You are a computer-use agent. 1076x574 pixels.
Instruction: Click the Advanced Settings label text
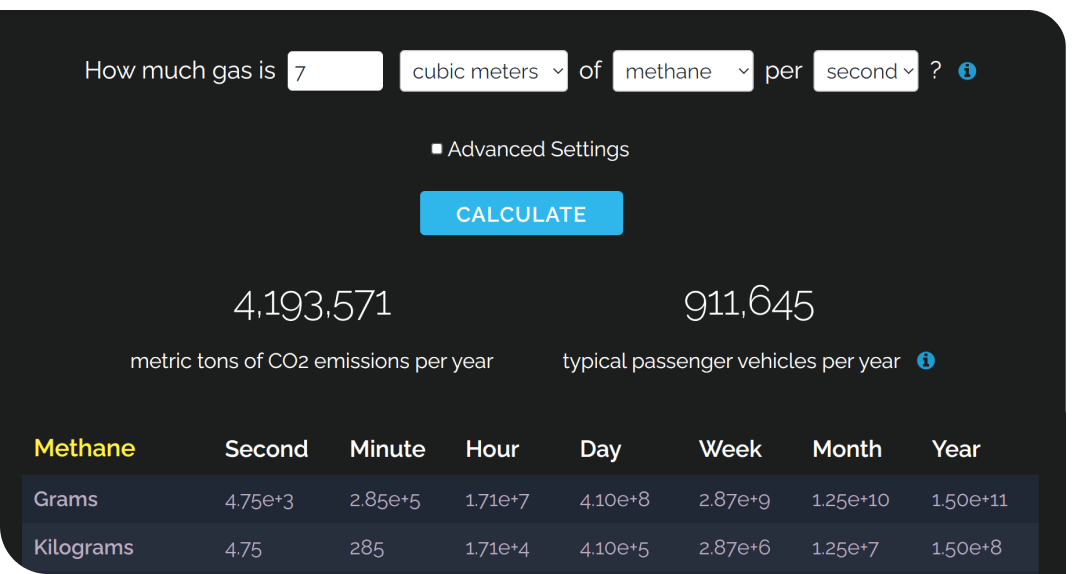[x=538, y=150]
